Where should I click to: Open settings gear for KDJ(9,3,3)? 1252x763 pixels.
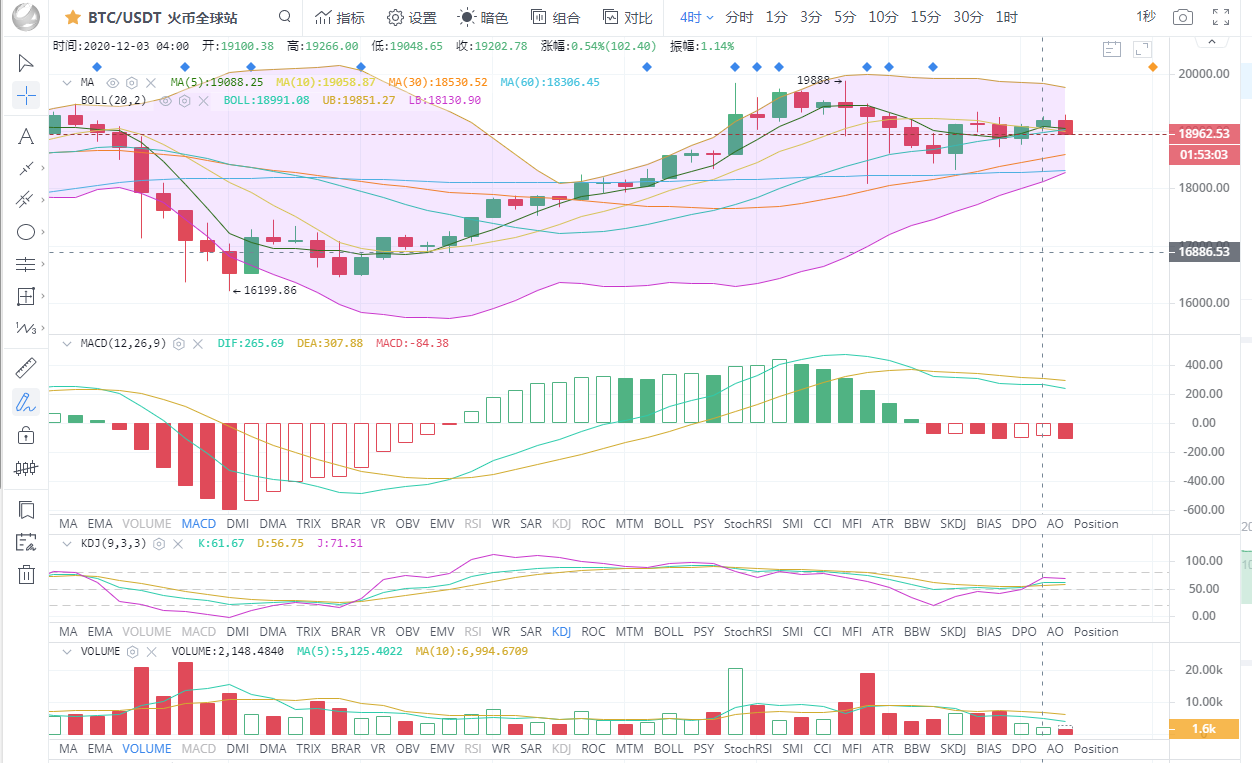[157, 543]
